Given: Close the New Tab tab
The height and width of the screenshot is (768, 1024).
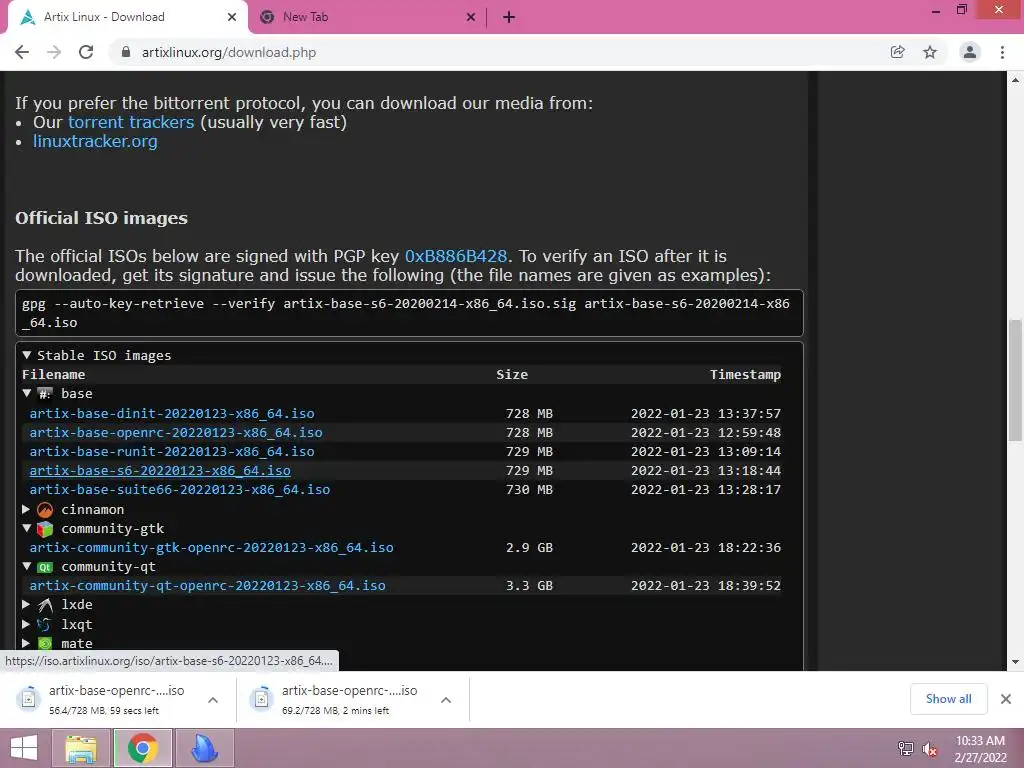Looking at the screenshot, I should 471,17.
